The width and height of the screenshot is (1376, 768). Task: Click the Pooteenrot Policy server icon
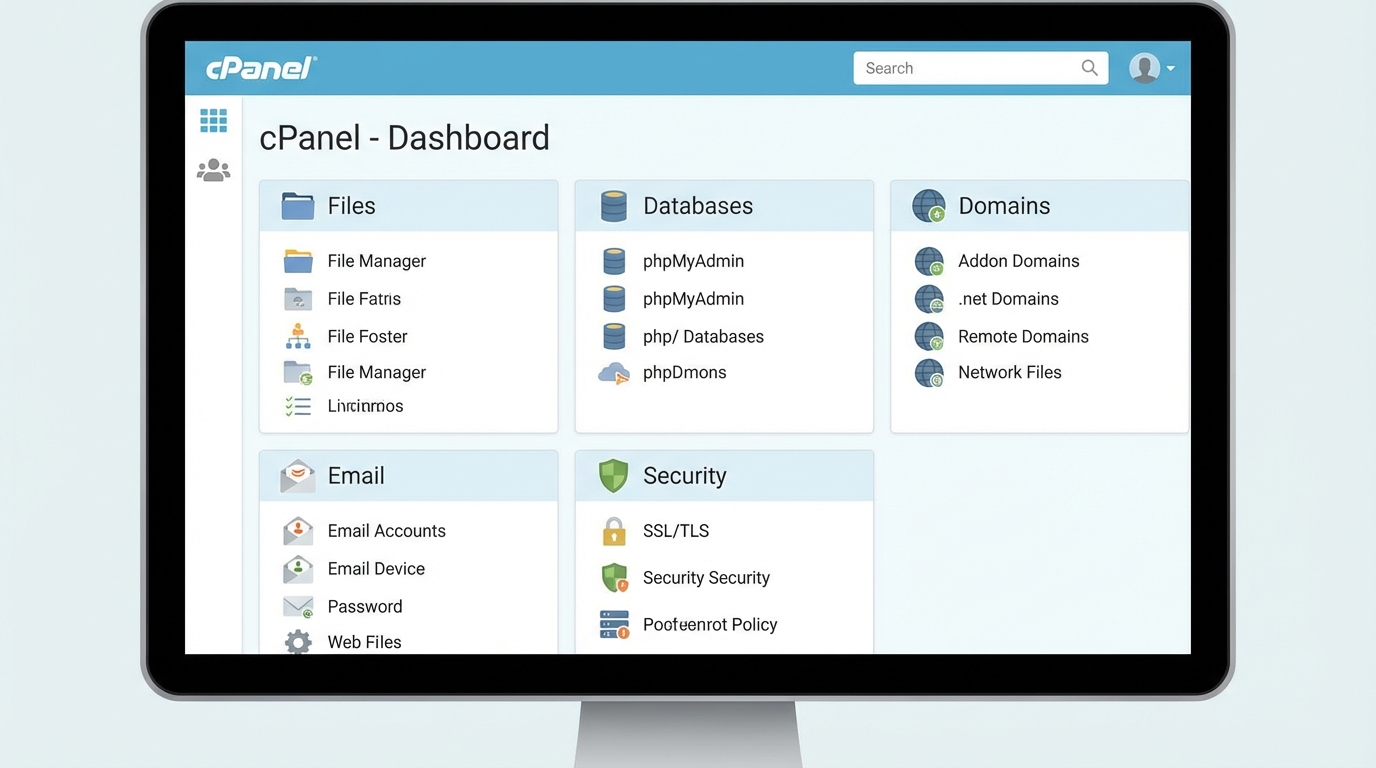pyautogui.click(x=613, y=624)
